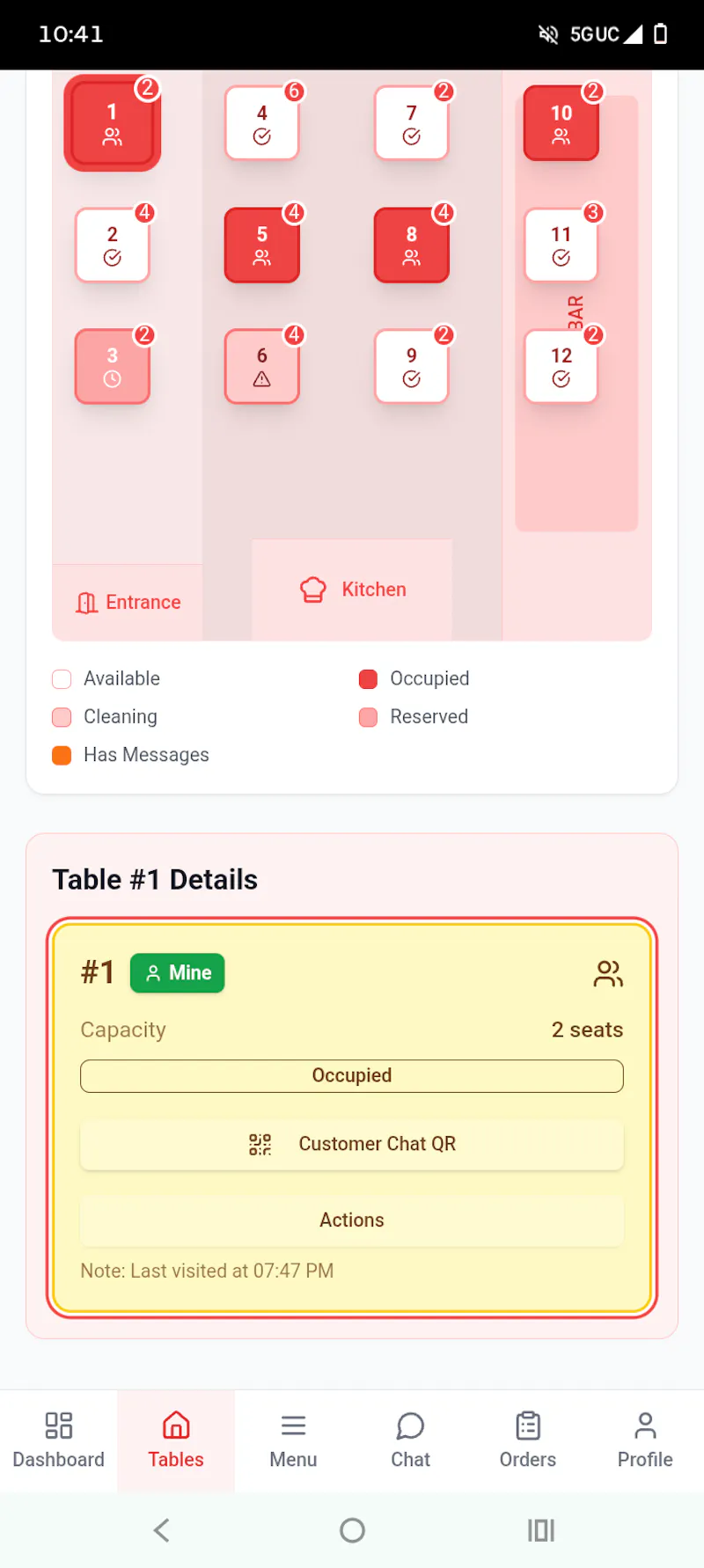Click the orange Has Messages legend swatch

(62, 755)
